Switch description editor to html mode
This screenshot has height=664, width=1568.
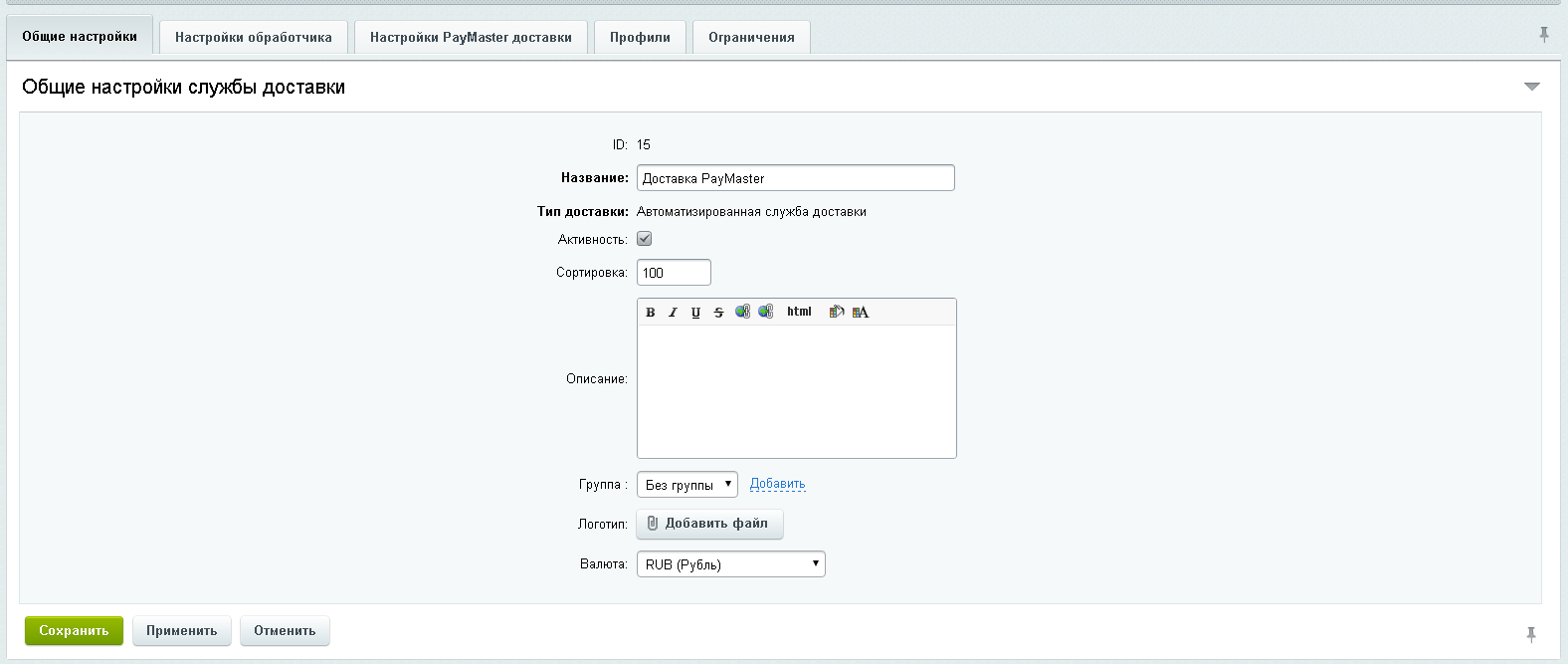[x=799, y=312]
